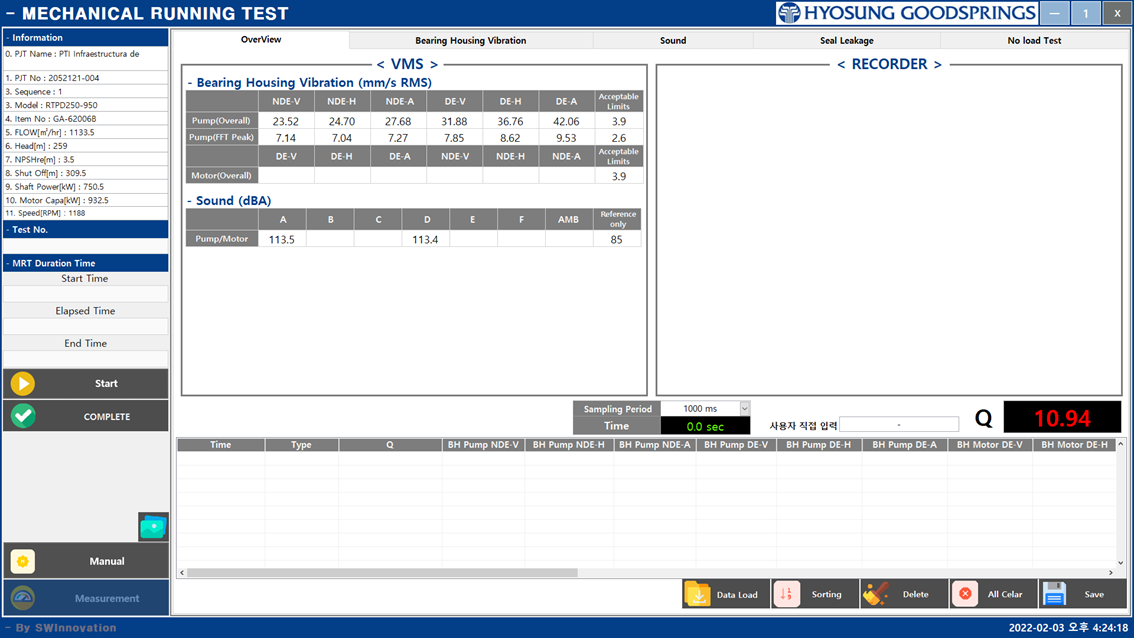The image size is (1134, 638).
Task: Click the table's vertical scrollbar down arrow
Action: click(1120, 563)
